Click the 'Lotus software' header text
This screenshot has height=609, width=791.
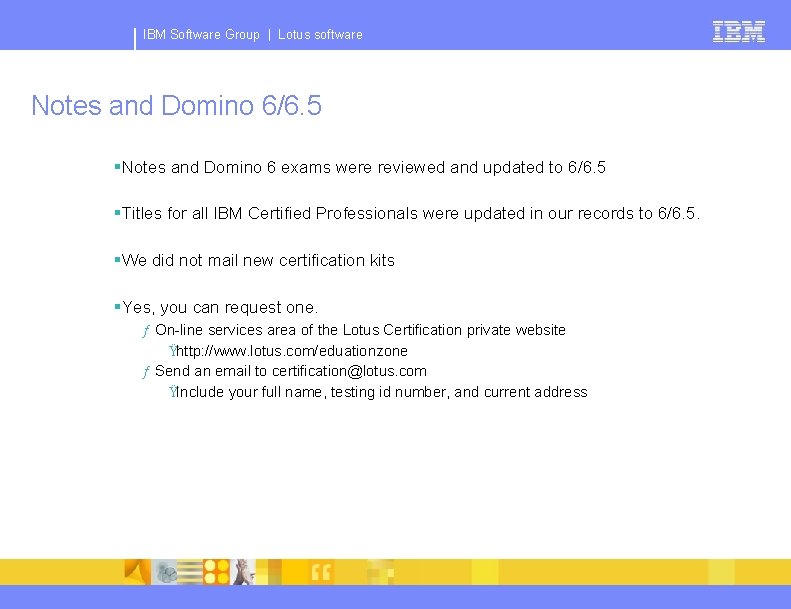320,34
